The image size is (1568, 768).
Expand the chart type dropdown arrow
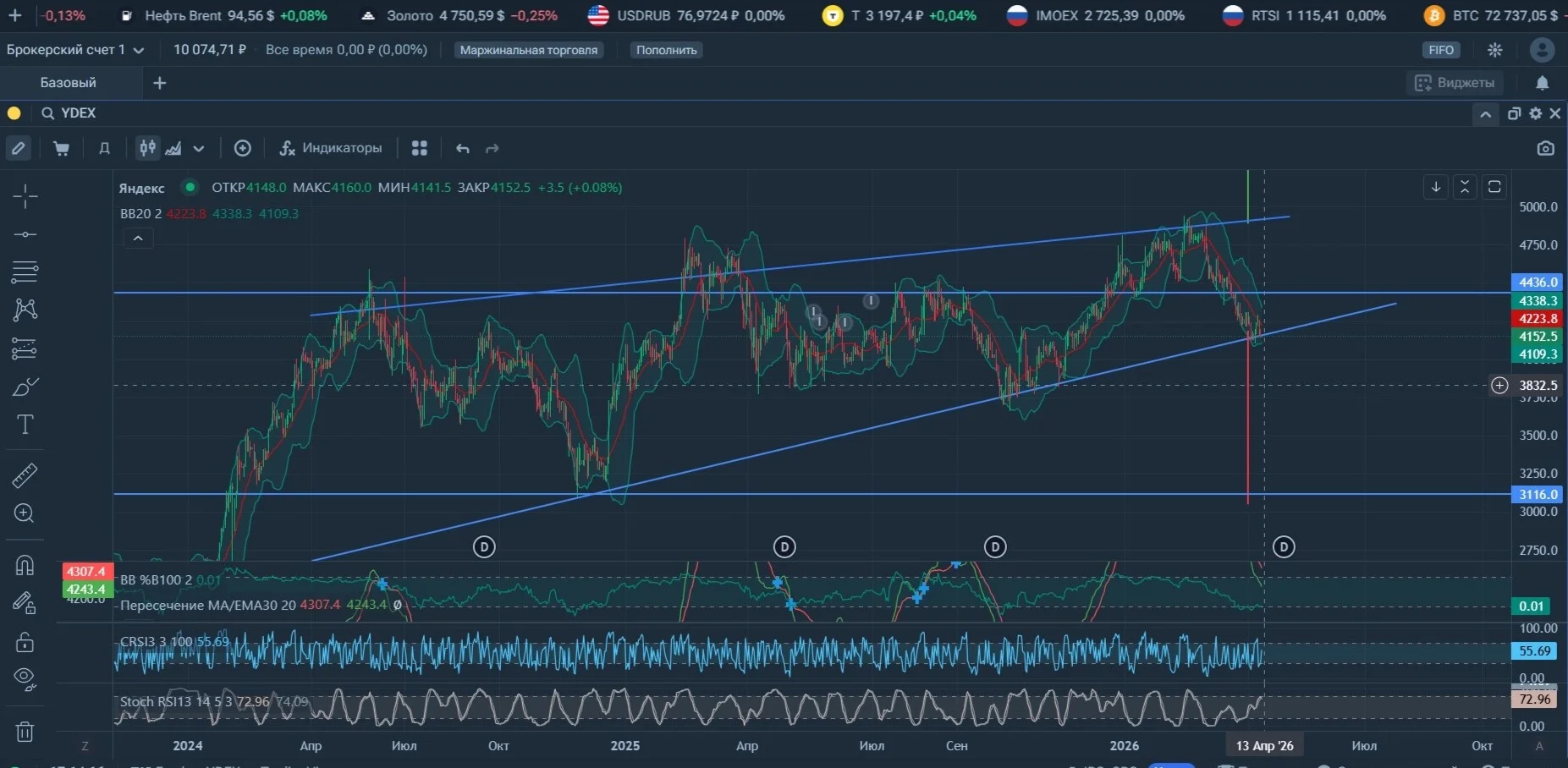[x=199, y=148]
